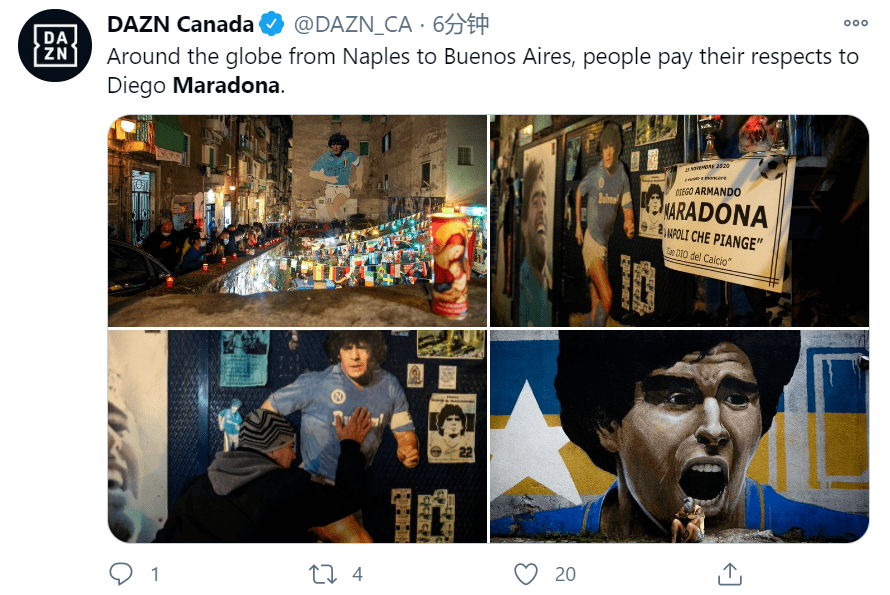Retweet this DAZN Canada post

click(x=322, y=574)
